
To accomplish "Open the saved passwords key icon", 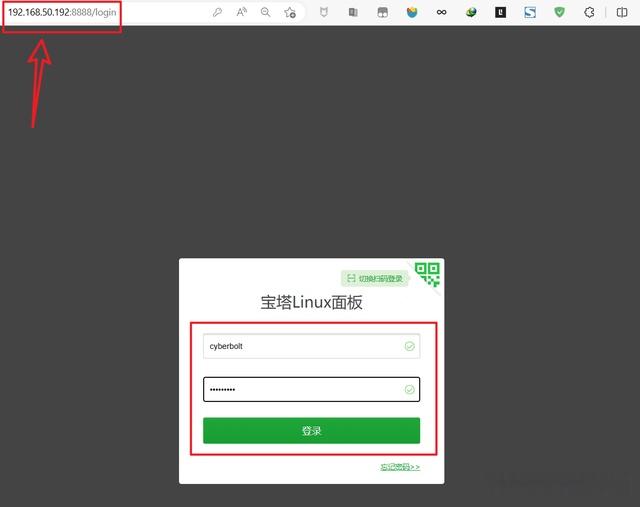I will pos(217,12).
